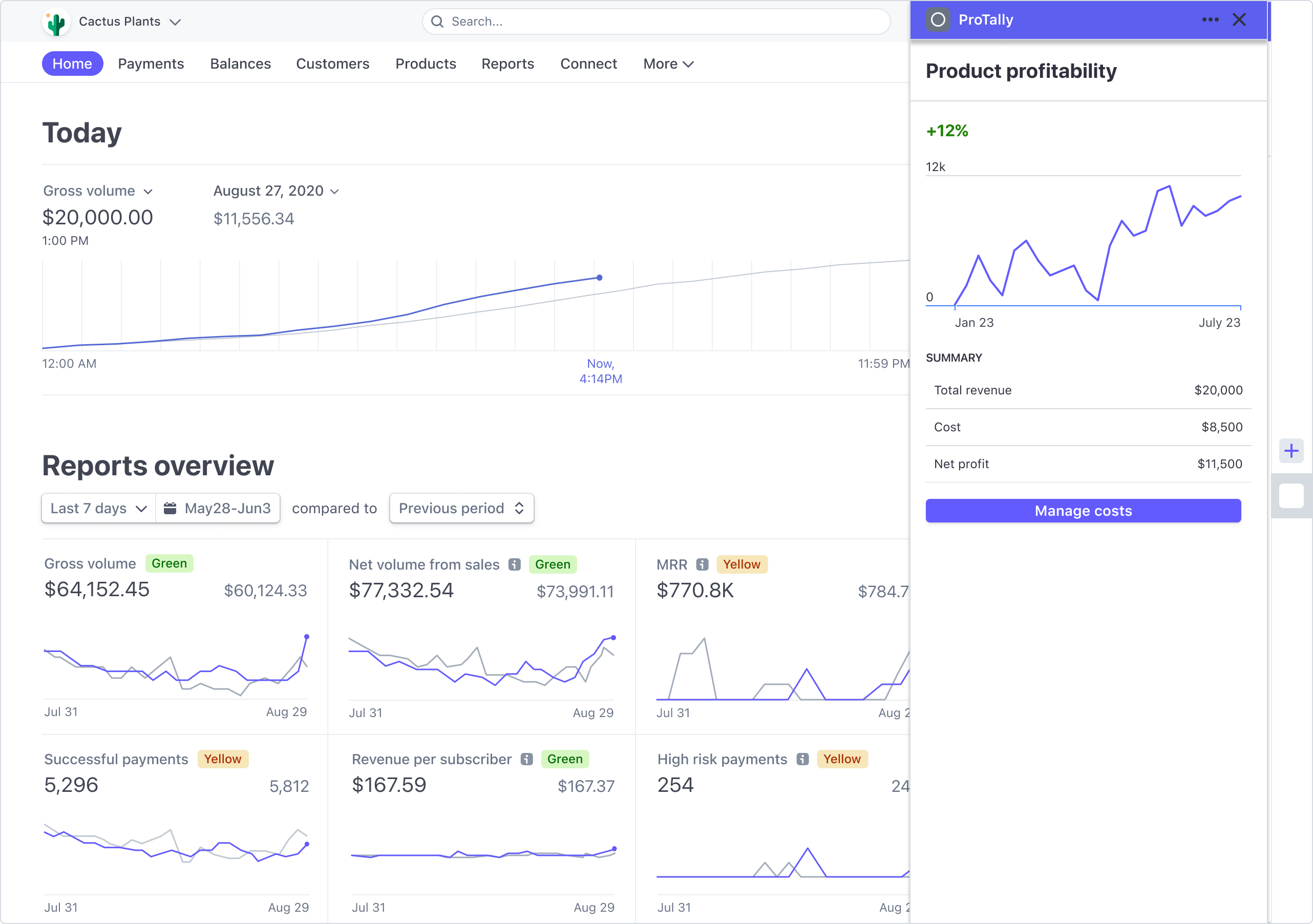
Task: Click the plus icon on right sidebar
Action: point(1290,451)
